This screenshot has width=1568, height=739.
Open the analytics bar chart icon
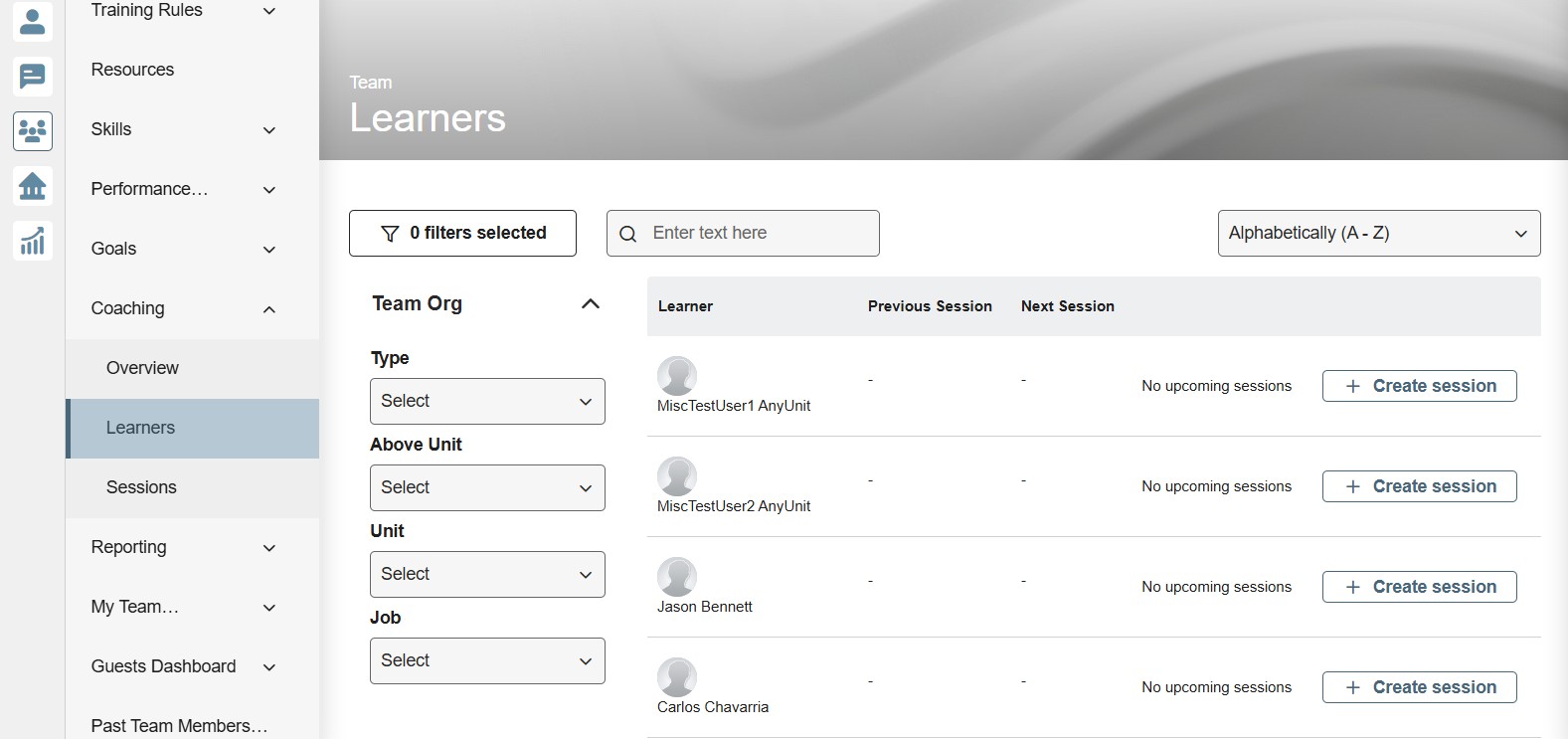[x=33, y=240]
